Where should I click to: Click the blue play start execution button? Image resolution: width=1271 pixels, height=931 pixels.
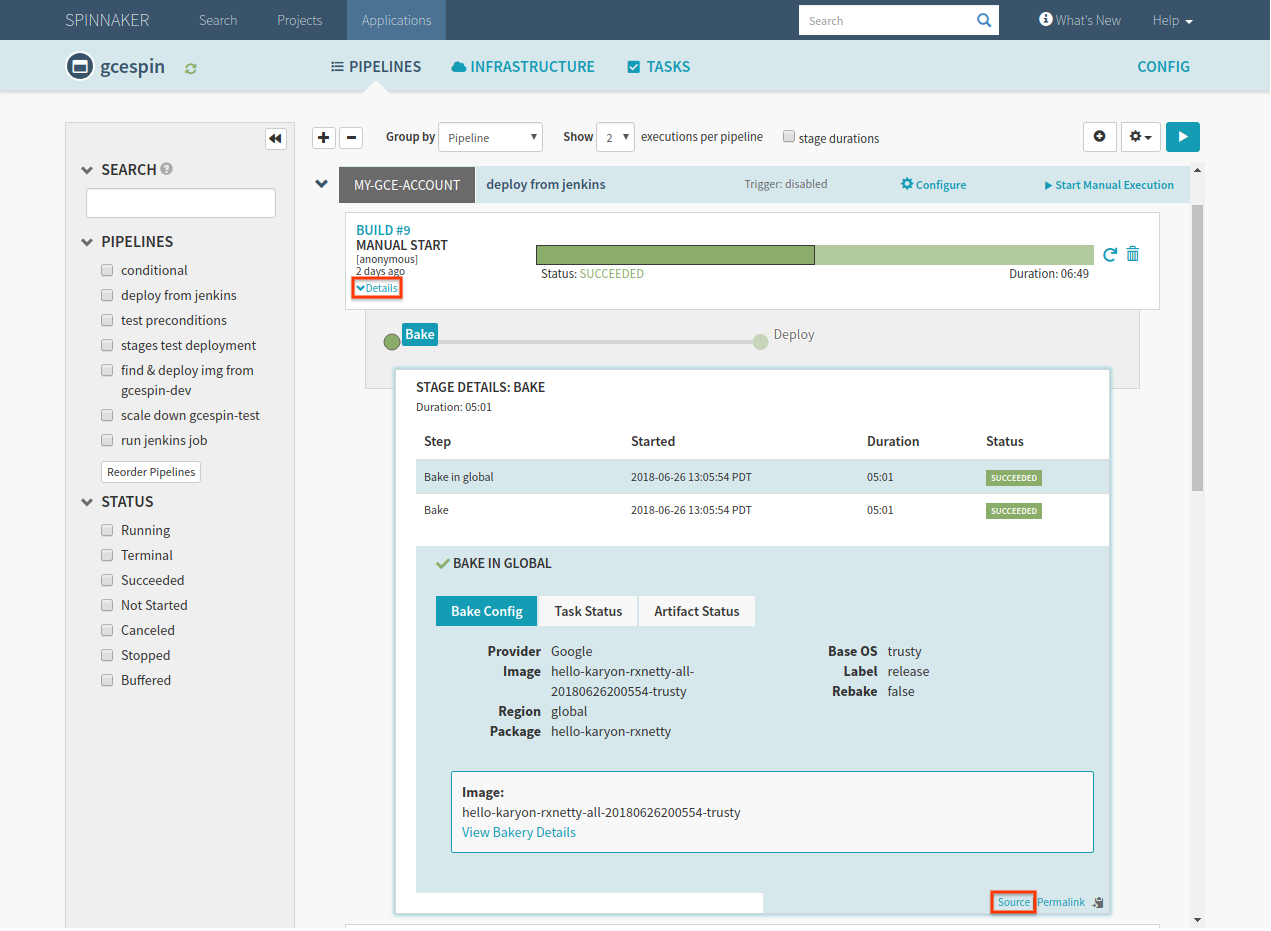(x=1182, y=137)
